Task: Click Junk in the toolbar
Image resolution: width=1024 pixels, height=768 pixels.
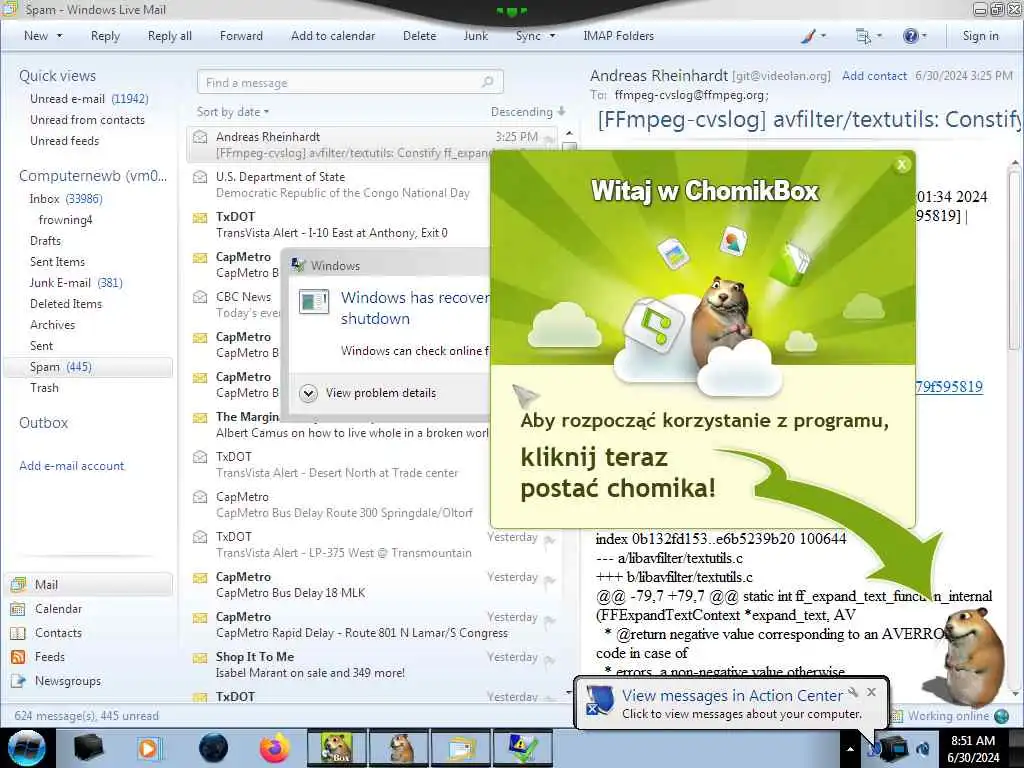Action: [475, 36]
